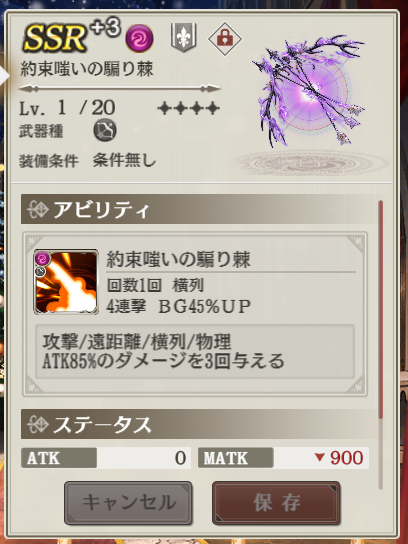
Task: Click the ornament icon beside アビリティ
Action: (x=37, y=210)
